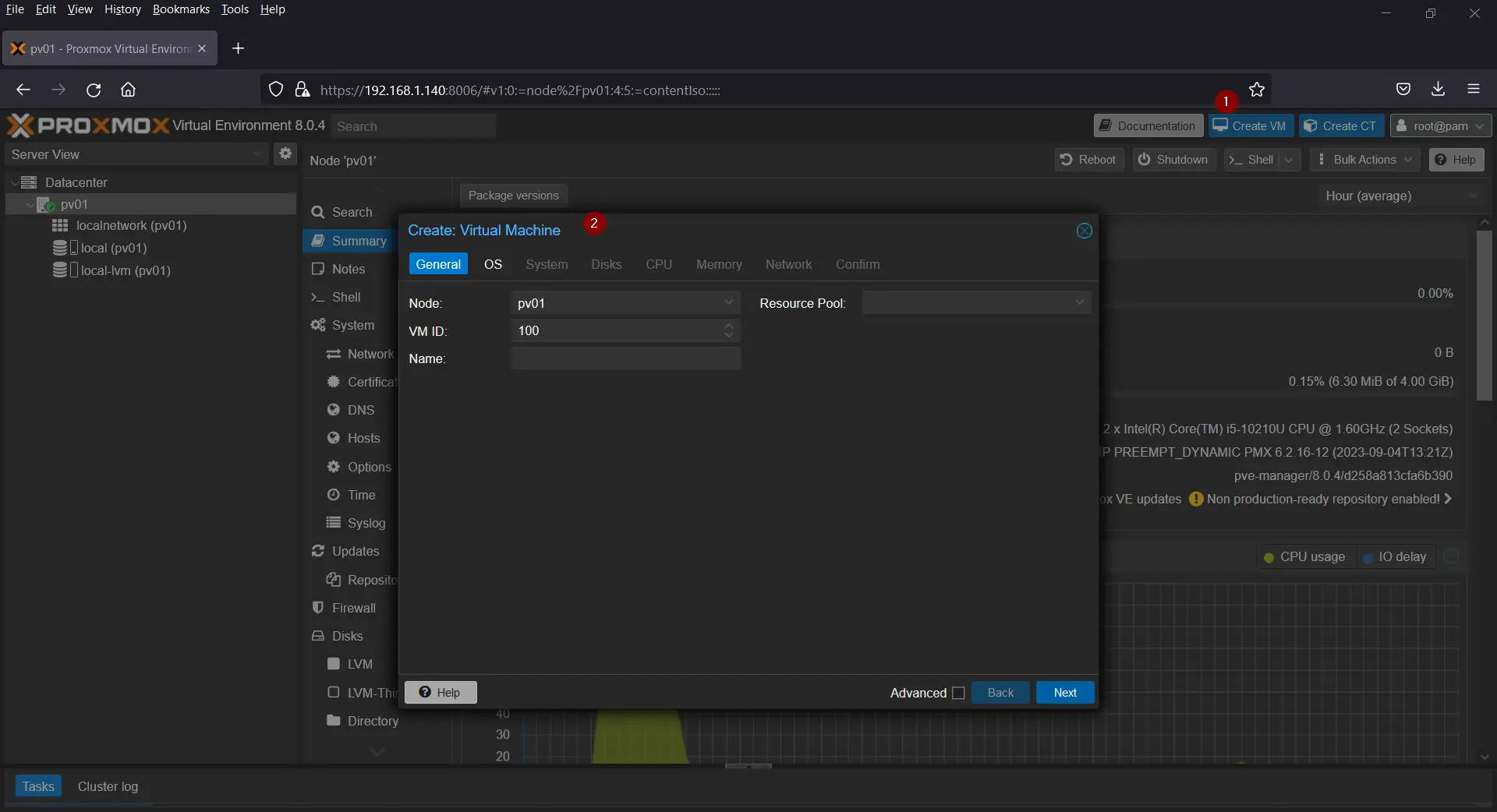Select the Datacenter tree node

pos(76,182)
